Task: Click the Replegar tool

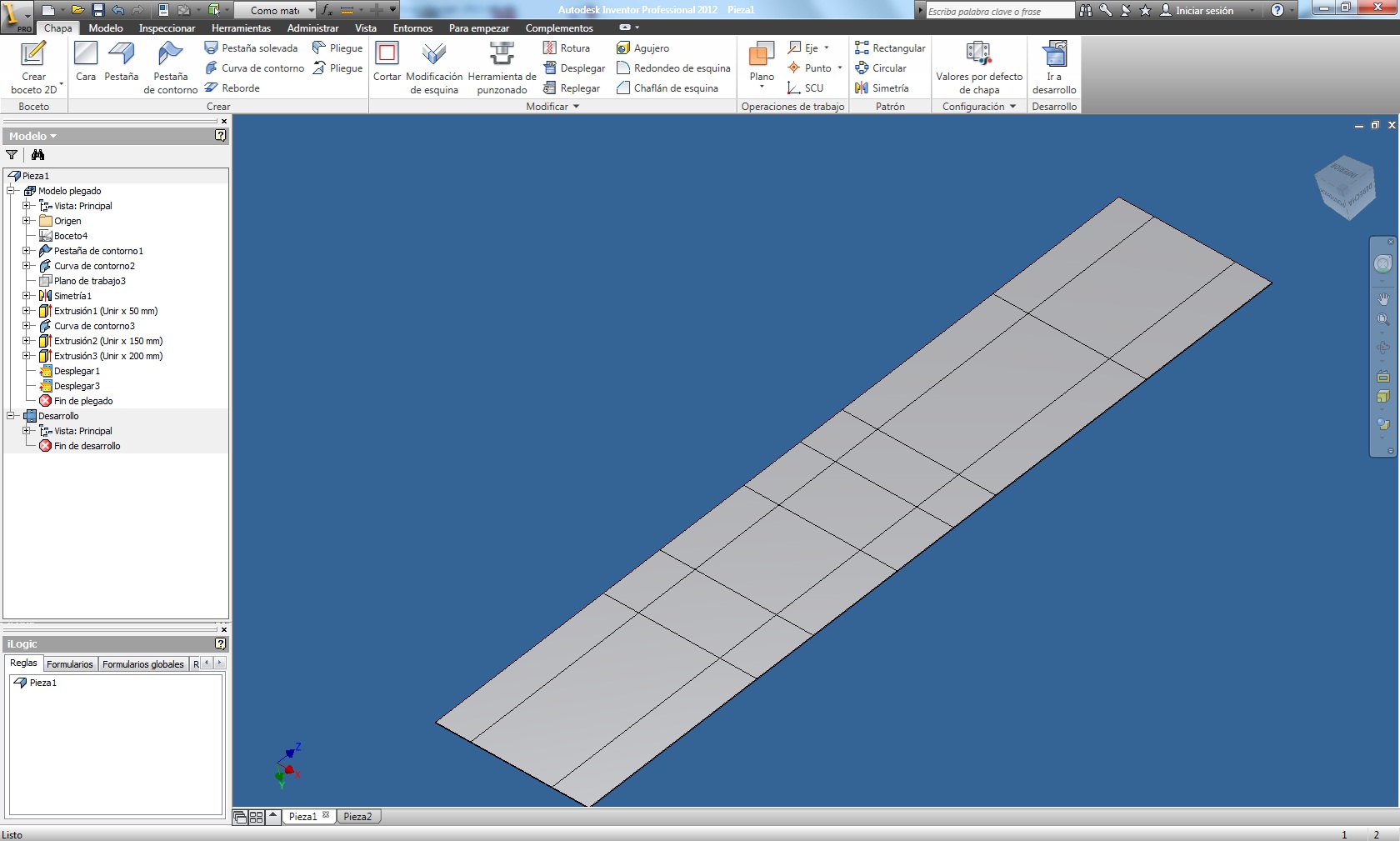Action: pos(572,88)
